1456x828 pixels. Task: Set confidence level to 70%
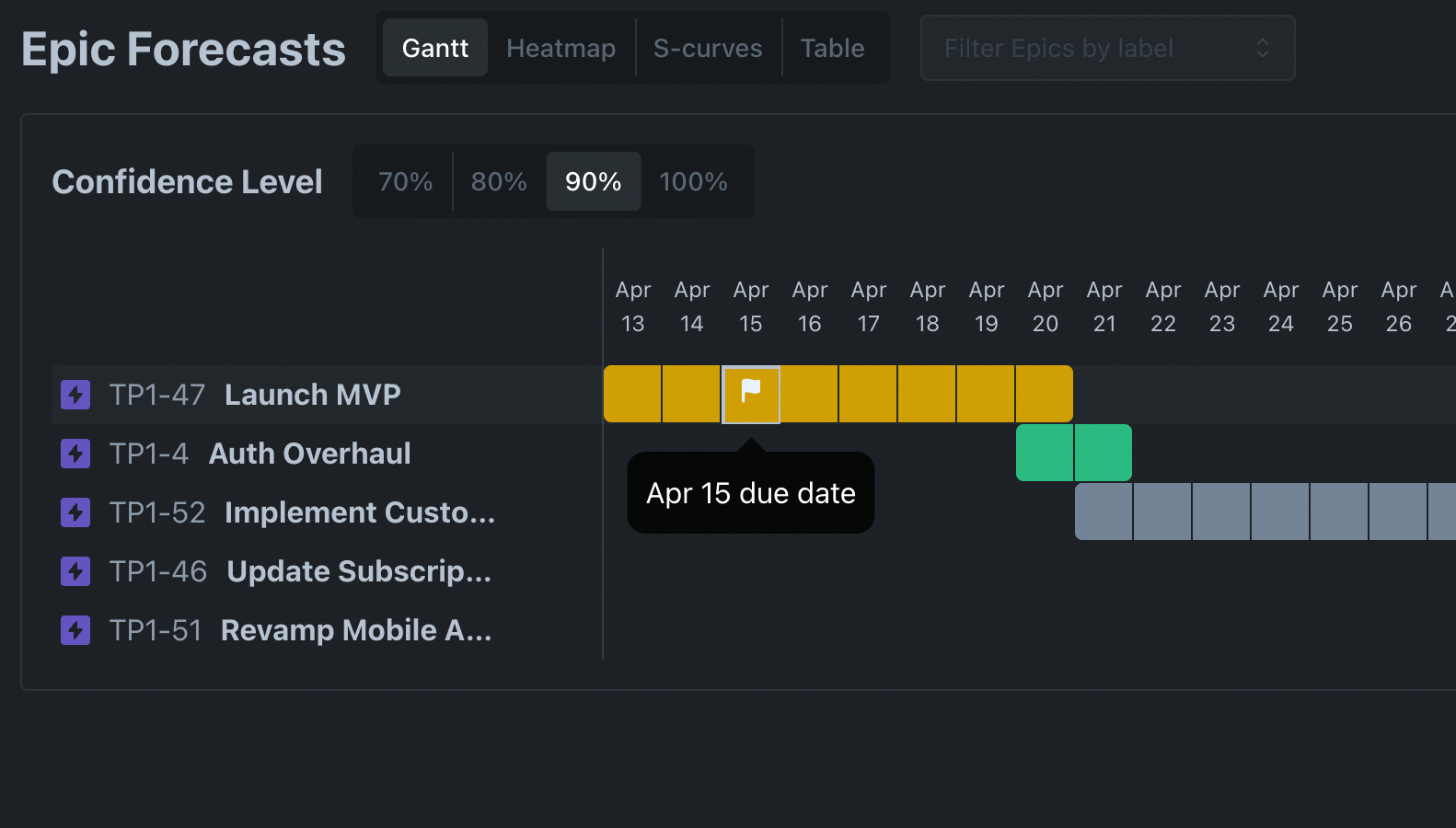click(405, 181)
